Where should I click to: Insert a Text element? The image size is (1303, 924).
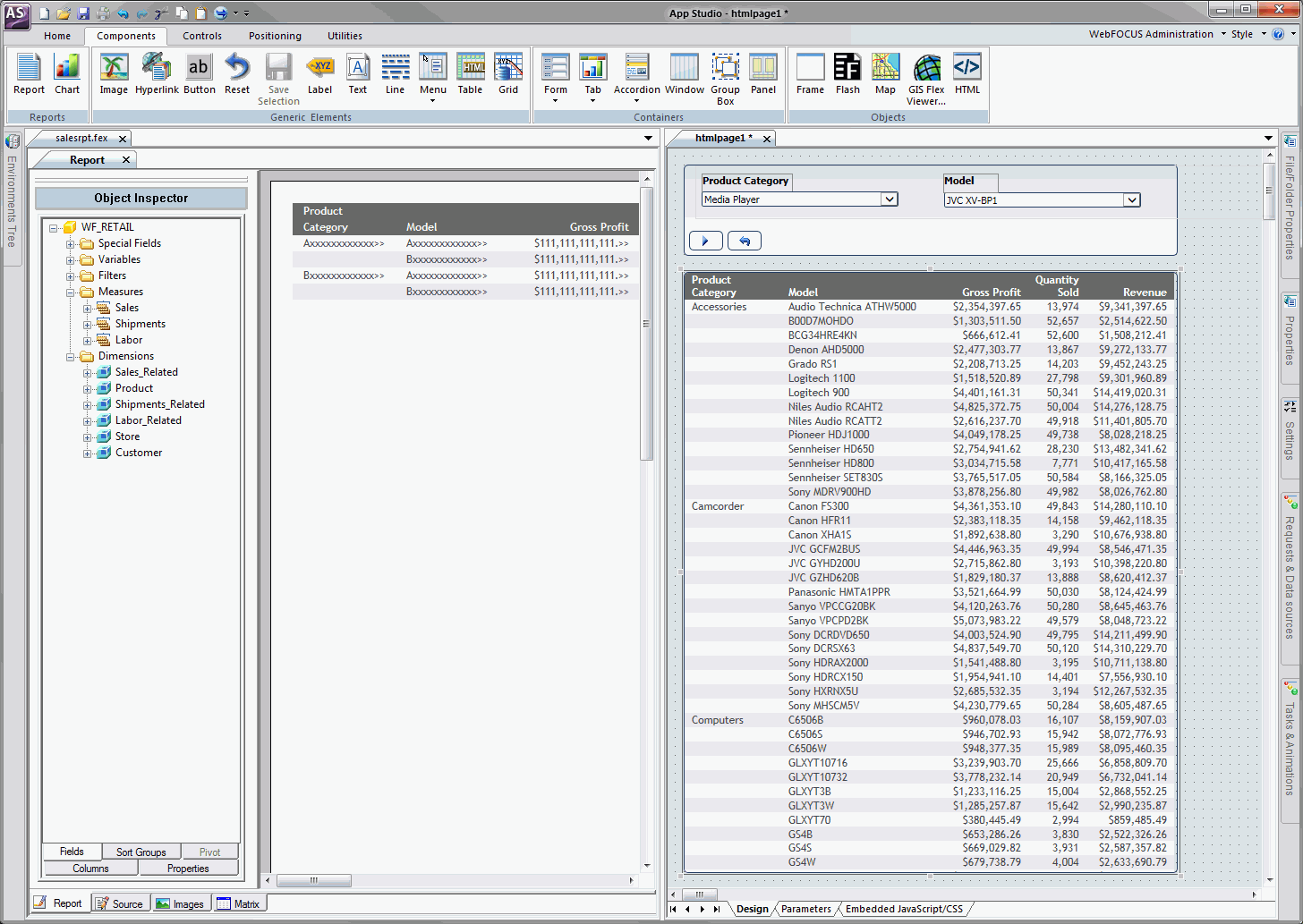pos(358,73)
